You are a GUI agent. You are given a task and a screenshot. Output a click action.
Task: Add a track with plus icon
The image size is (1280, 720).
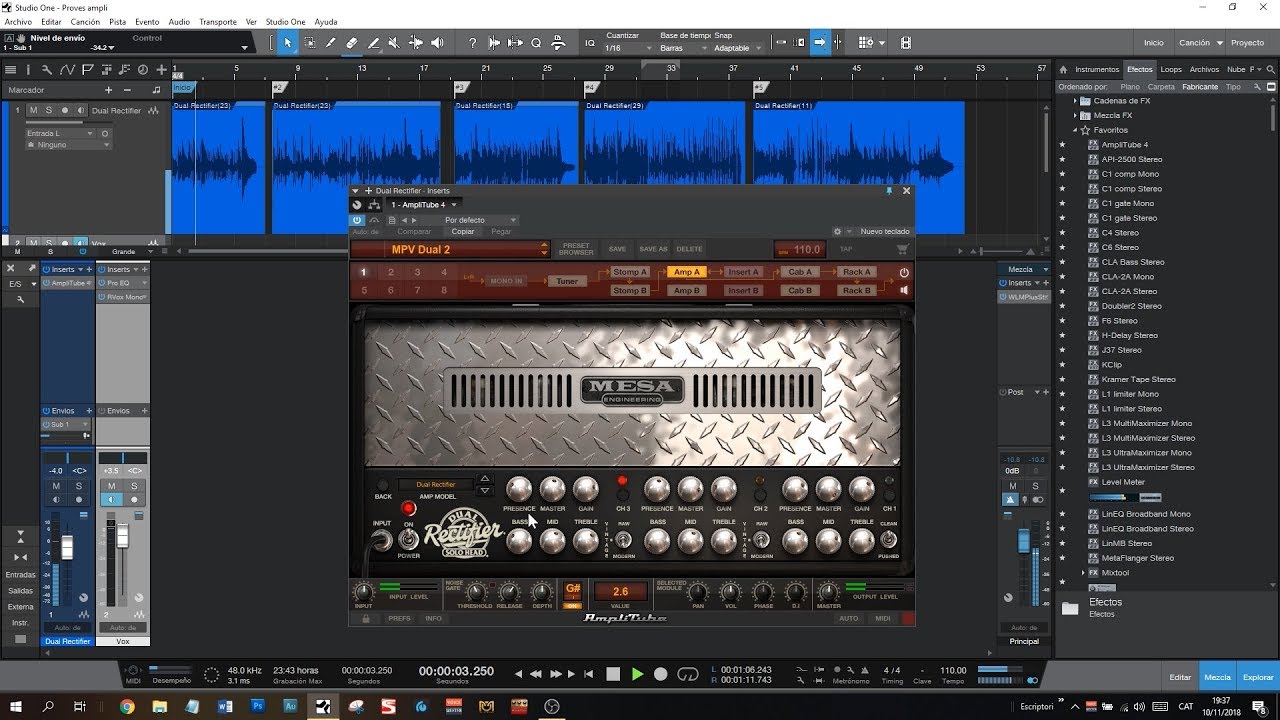[x=160, y=70]
